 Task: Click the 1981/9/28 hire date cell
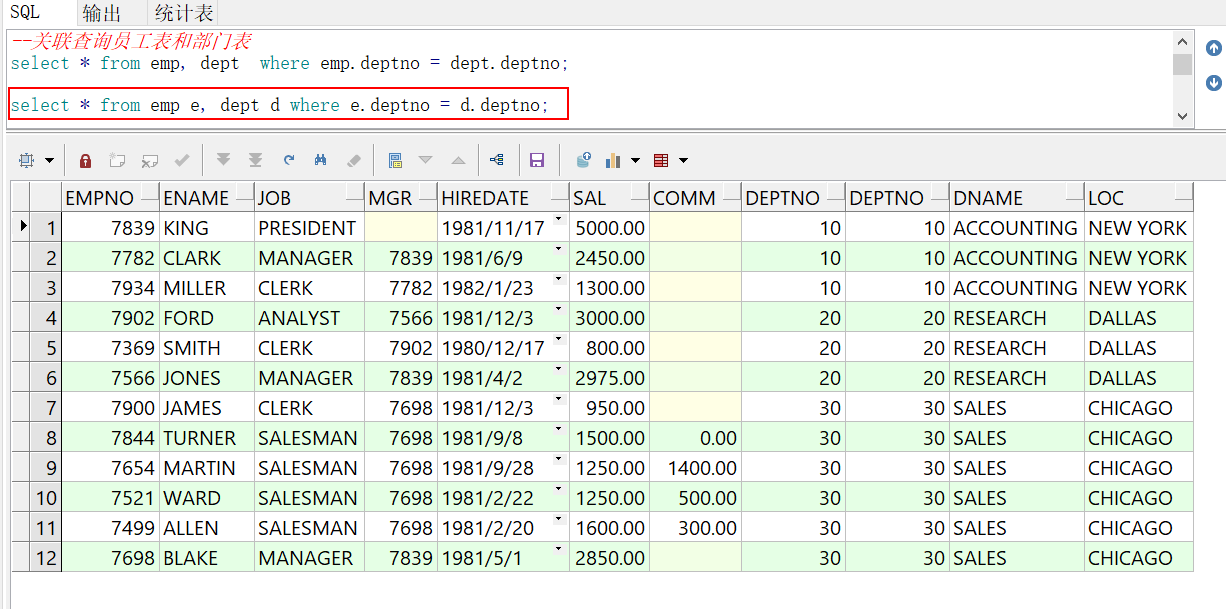[503, 467]
